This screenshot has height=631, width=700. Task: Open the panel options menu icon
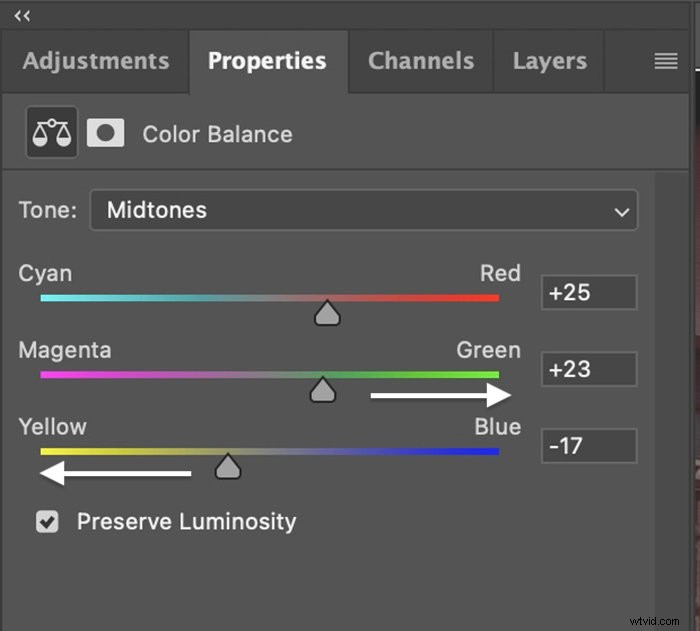click(666, 61)
